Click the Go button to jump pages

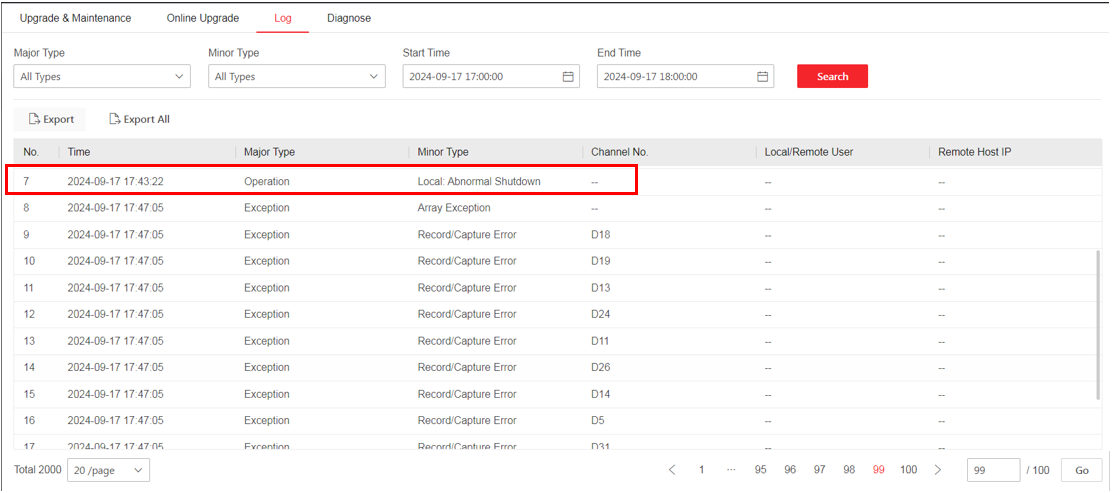(1081, 470)
